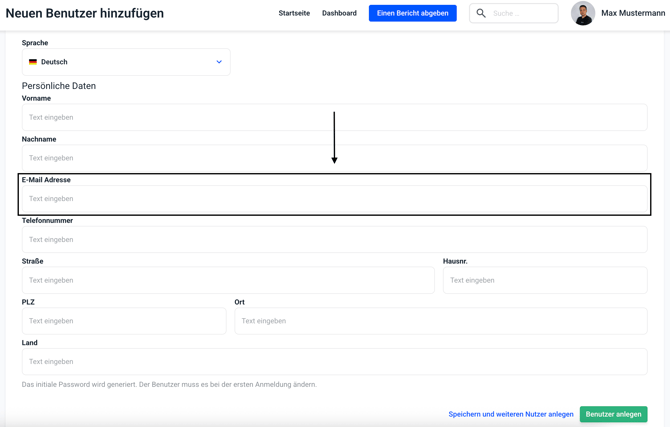Click Speichern und weiteren Nutzer anlegen link
This screenshot has width=670, height=427.
510,414
